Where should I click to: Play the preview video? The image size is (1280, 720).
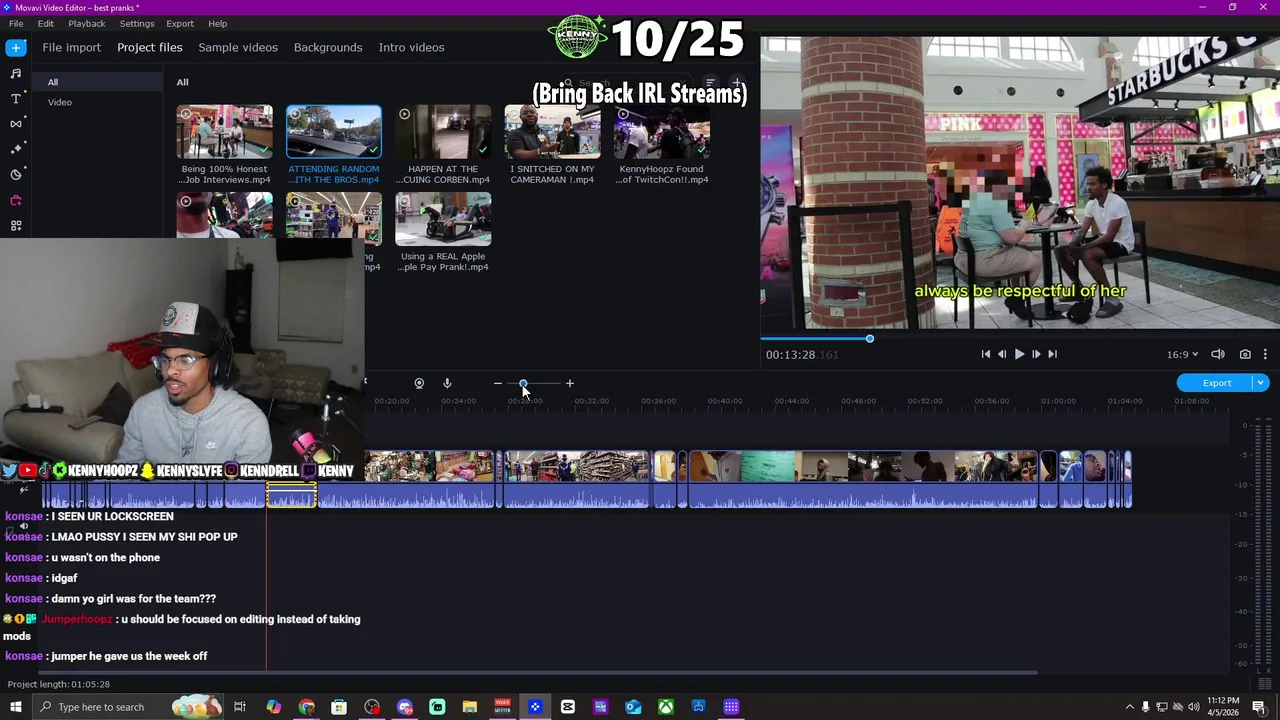(x=1019, y=354)
